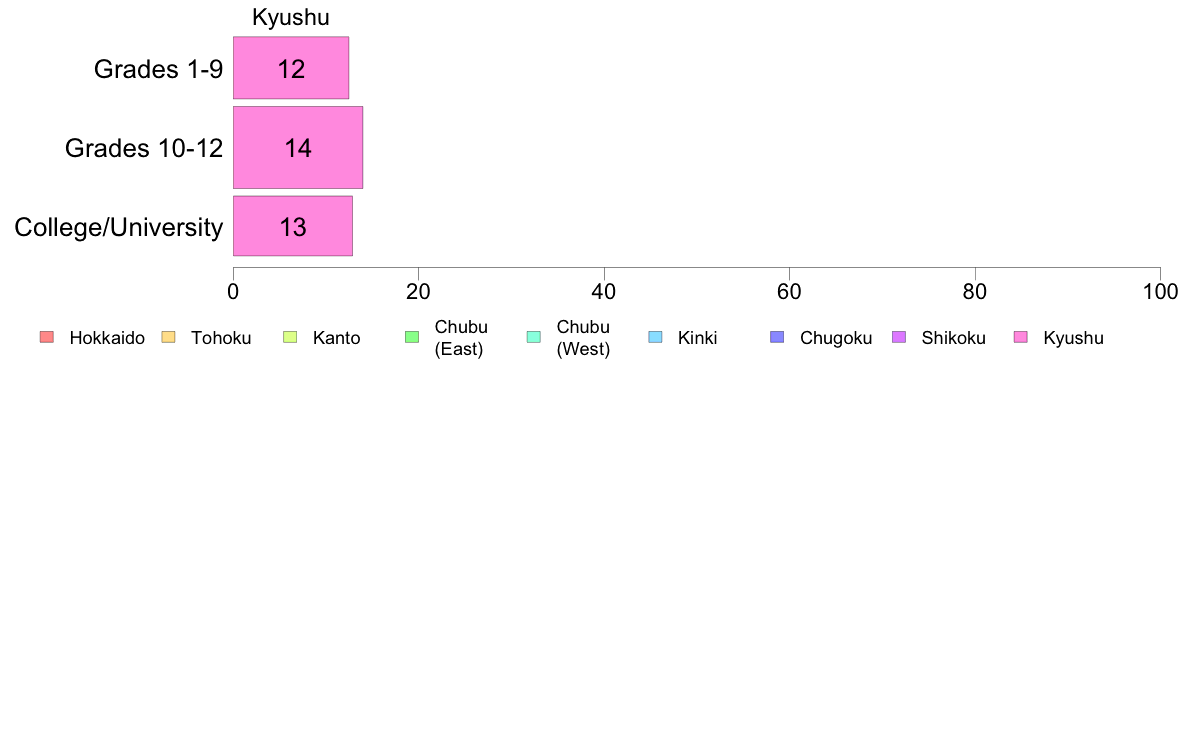Click the Kanto legend color swatch

(x=290, y=337)
